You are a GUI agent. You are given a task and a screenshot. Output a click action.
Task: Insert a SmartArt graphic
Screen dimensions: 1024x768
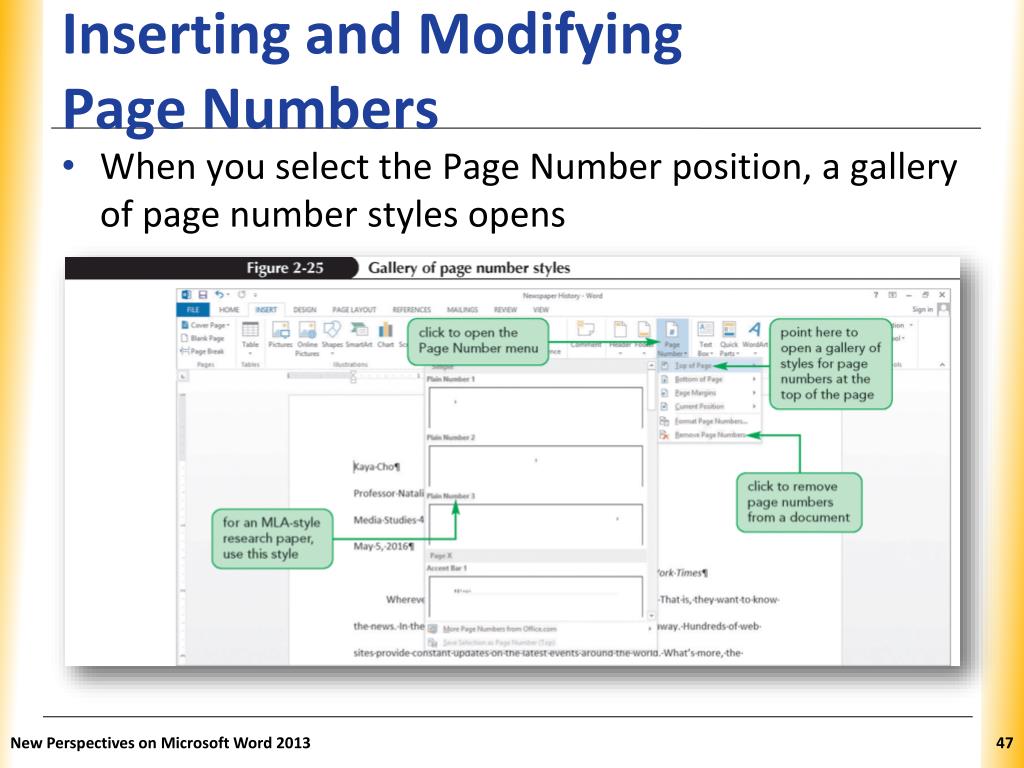tap(359, 334)
